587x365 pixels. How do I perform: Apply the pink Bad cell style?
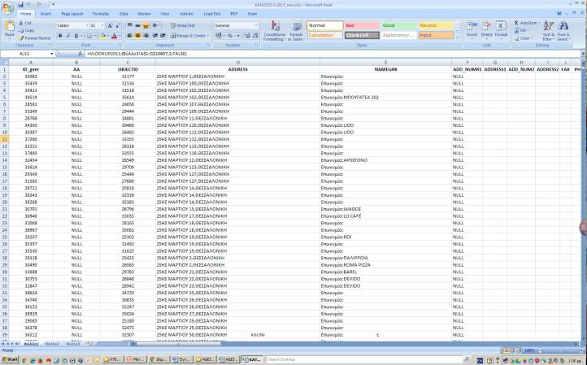pos(362,26)
